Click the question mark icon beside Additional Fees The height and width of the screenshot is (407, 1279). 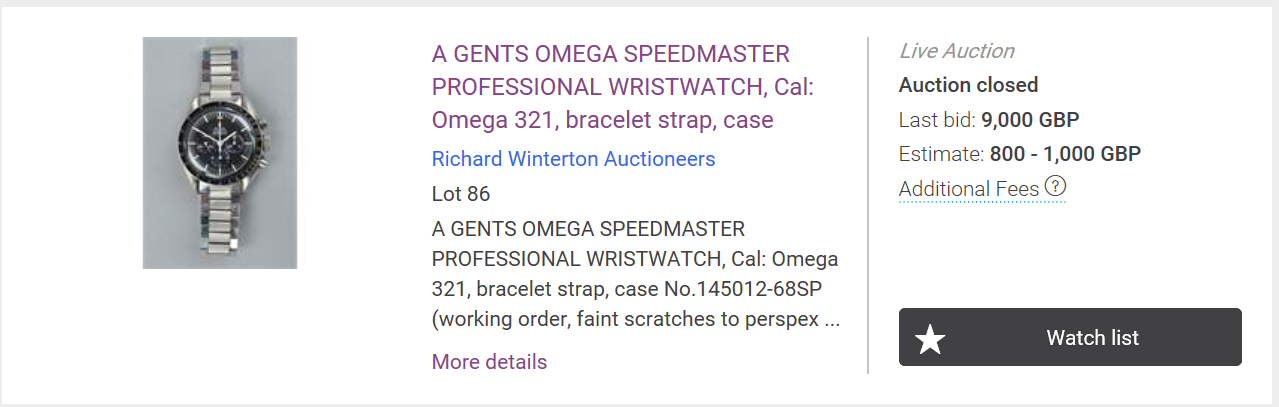point(1055,187)
